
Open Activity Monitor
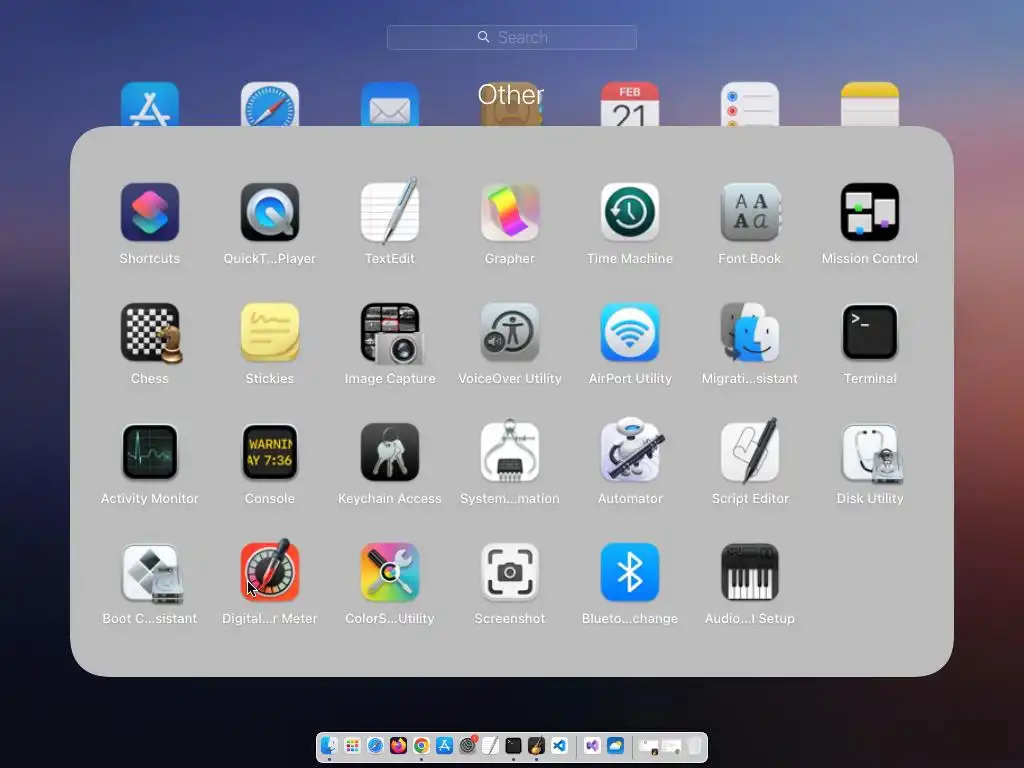click(x=150, y=452)
